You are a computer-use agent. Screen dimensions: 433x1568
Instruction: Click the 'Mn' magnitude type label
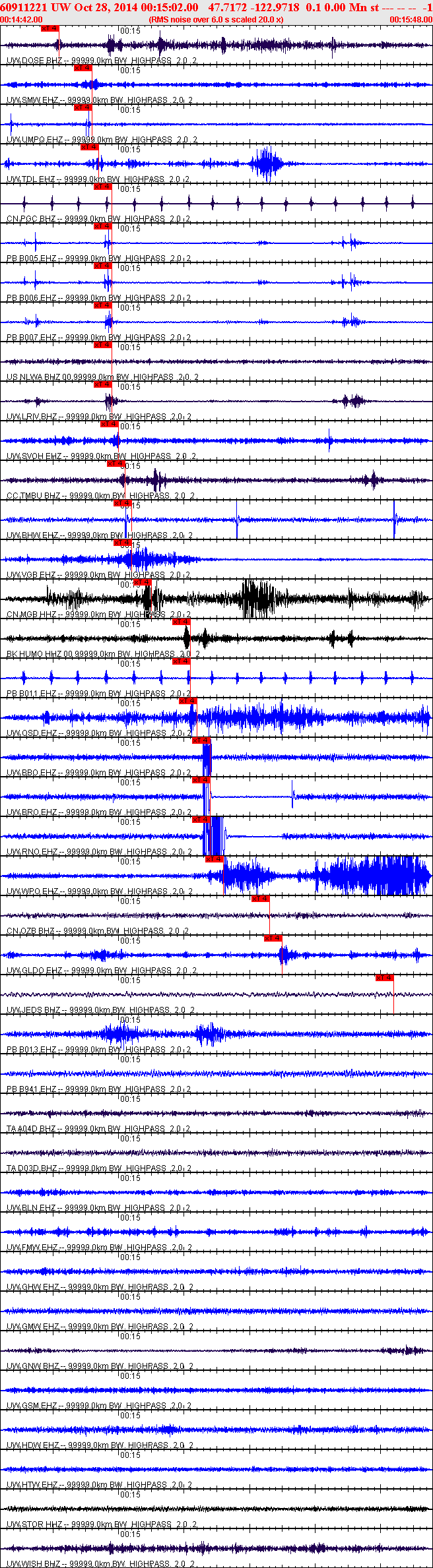[x=359, y=7]
